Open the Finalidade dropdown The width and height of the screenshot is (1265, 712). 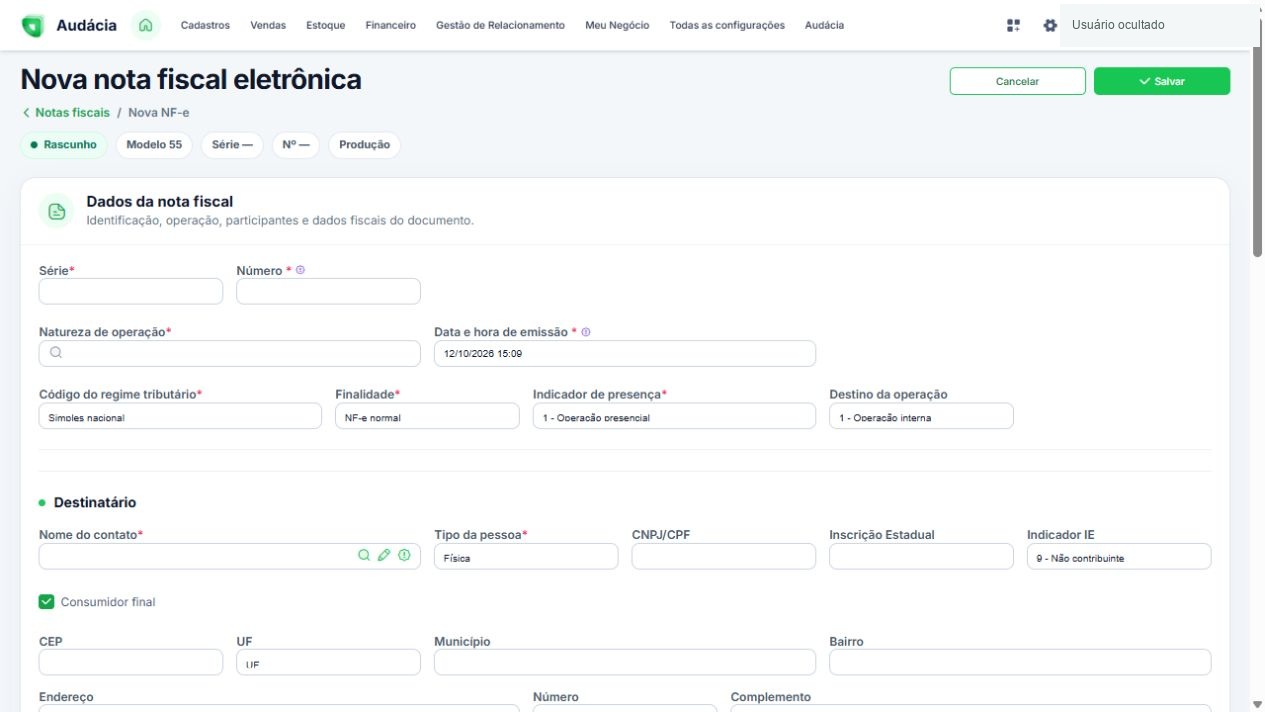point(427,416)
